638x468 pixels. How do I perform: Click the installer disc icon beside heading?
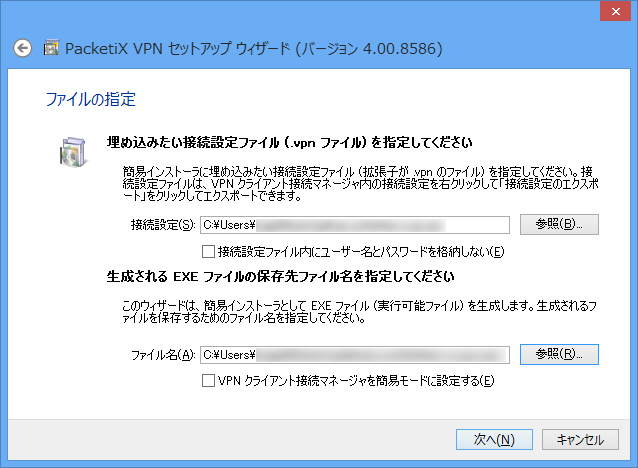click(x=74, y=152)
